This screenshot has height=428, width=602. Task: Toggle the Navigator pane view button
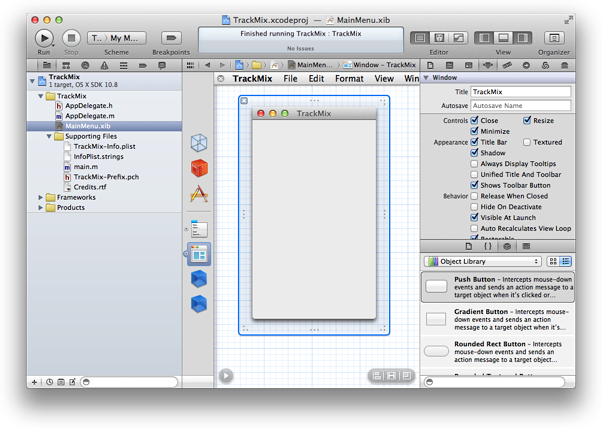(x=484, y=38)
